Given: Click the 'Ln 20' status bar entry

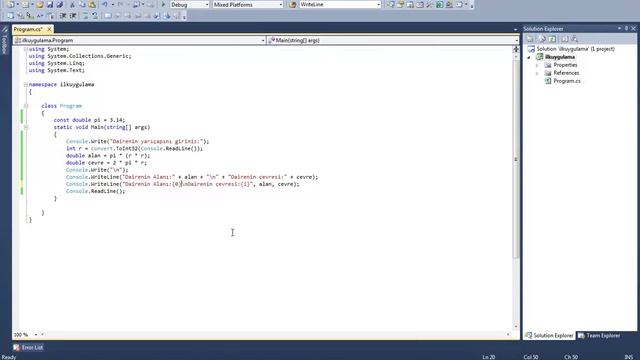Looking at the screenshot, I should tap(489, 357).
